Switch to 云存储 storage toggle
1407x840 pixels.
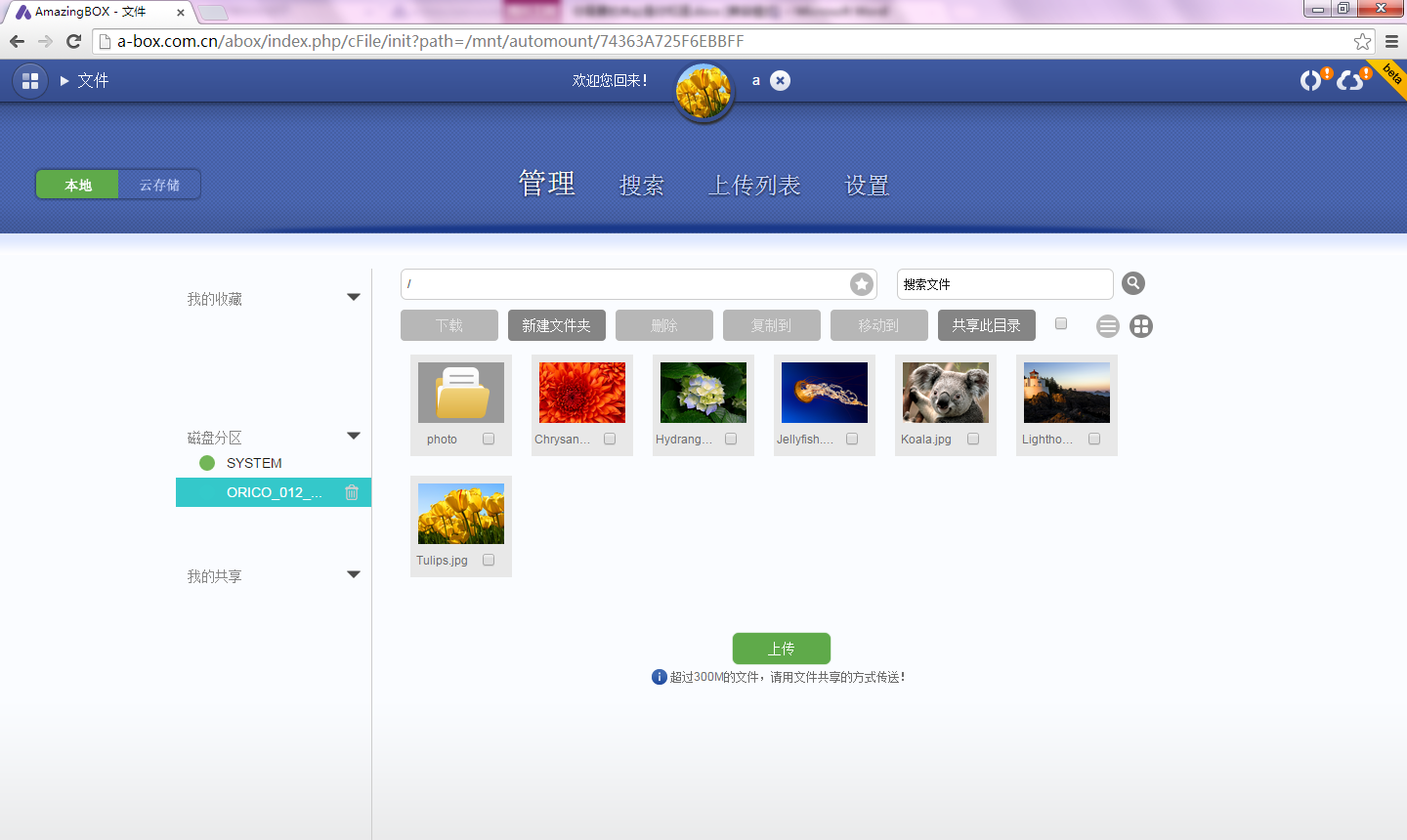click(x=159, y=185)
